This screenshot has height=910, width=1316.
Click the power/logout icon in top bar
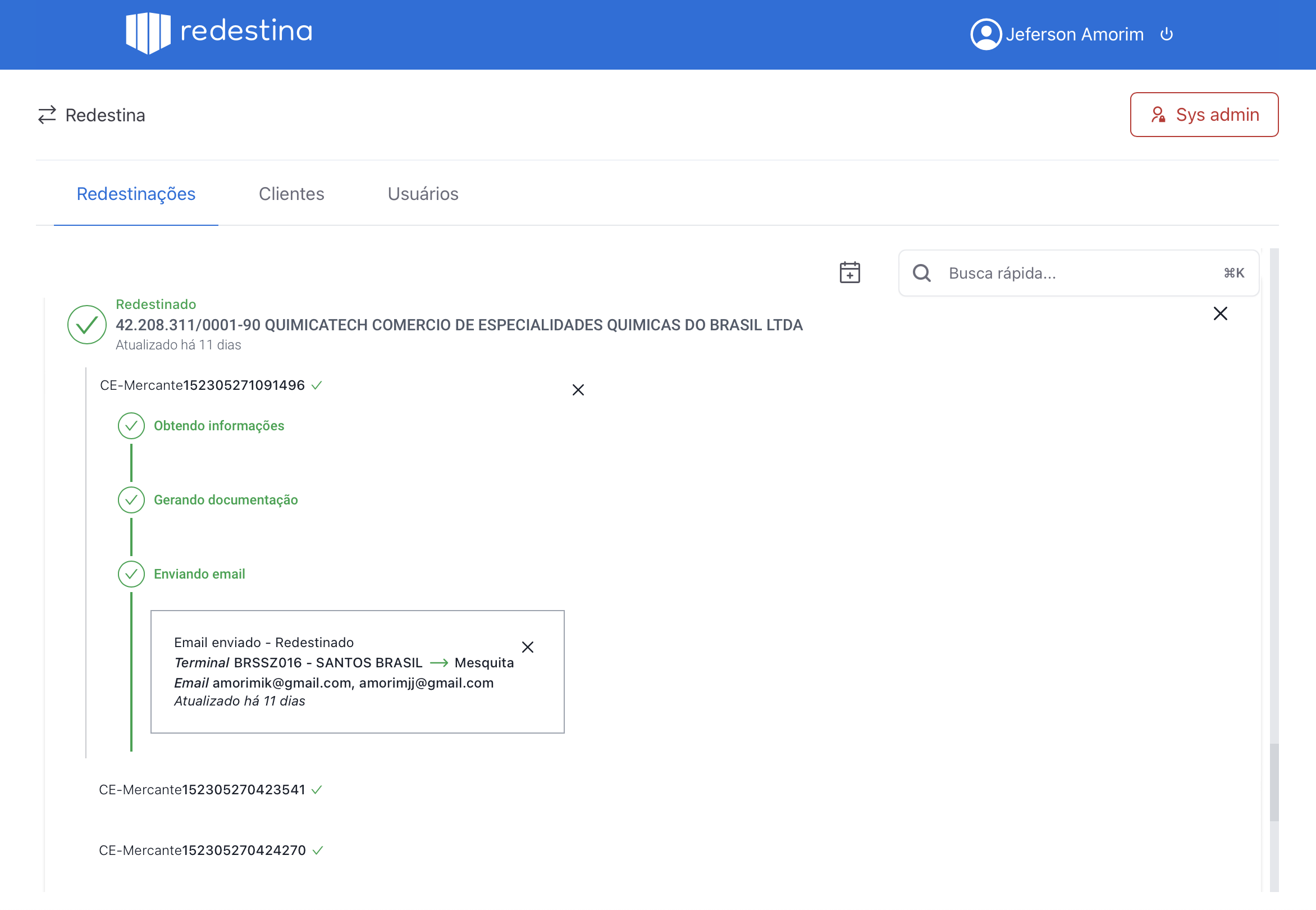[1167, 34]
